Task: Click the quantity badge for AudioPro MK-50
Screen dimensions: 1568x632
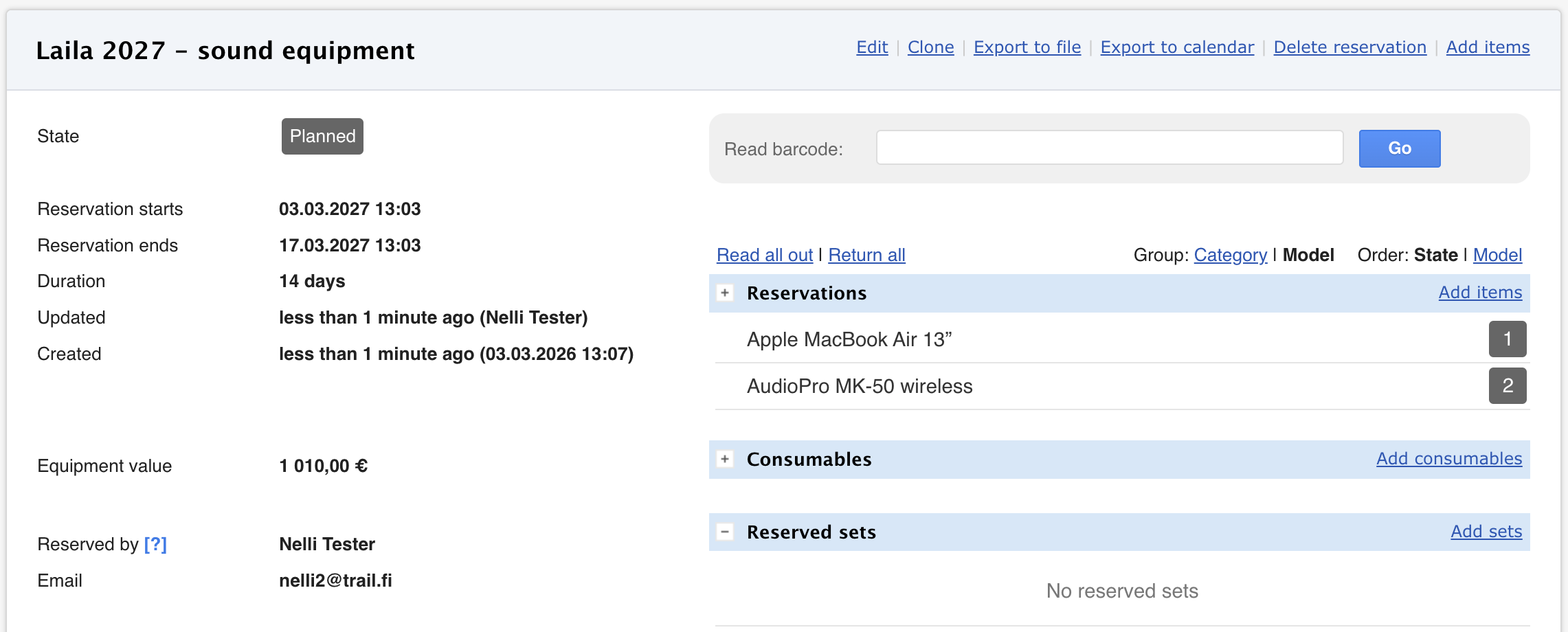Action: (1507, 386)
